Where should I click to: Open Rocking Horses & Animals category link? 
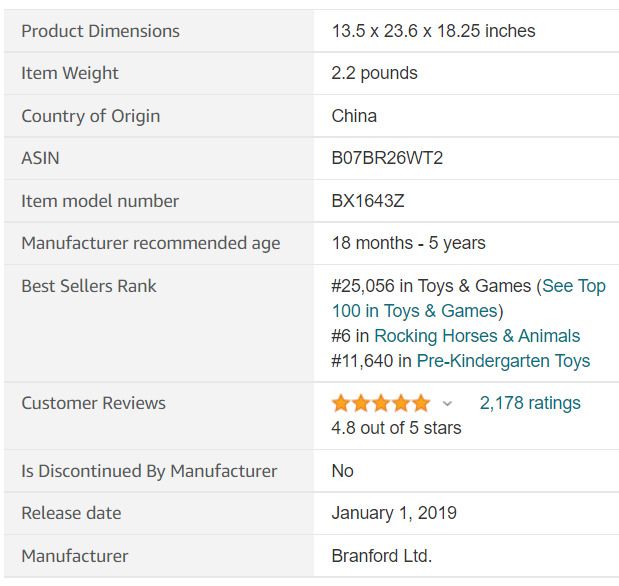[477, 336]
